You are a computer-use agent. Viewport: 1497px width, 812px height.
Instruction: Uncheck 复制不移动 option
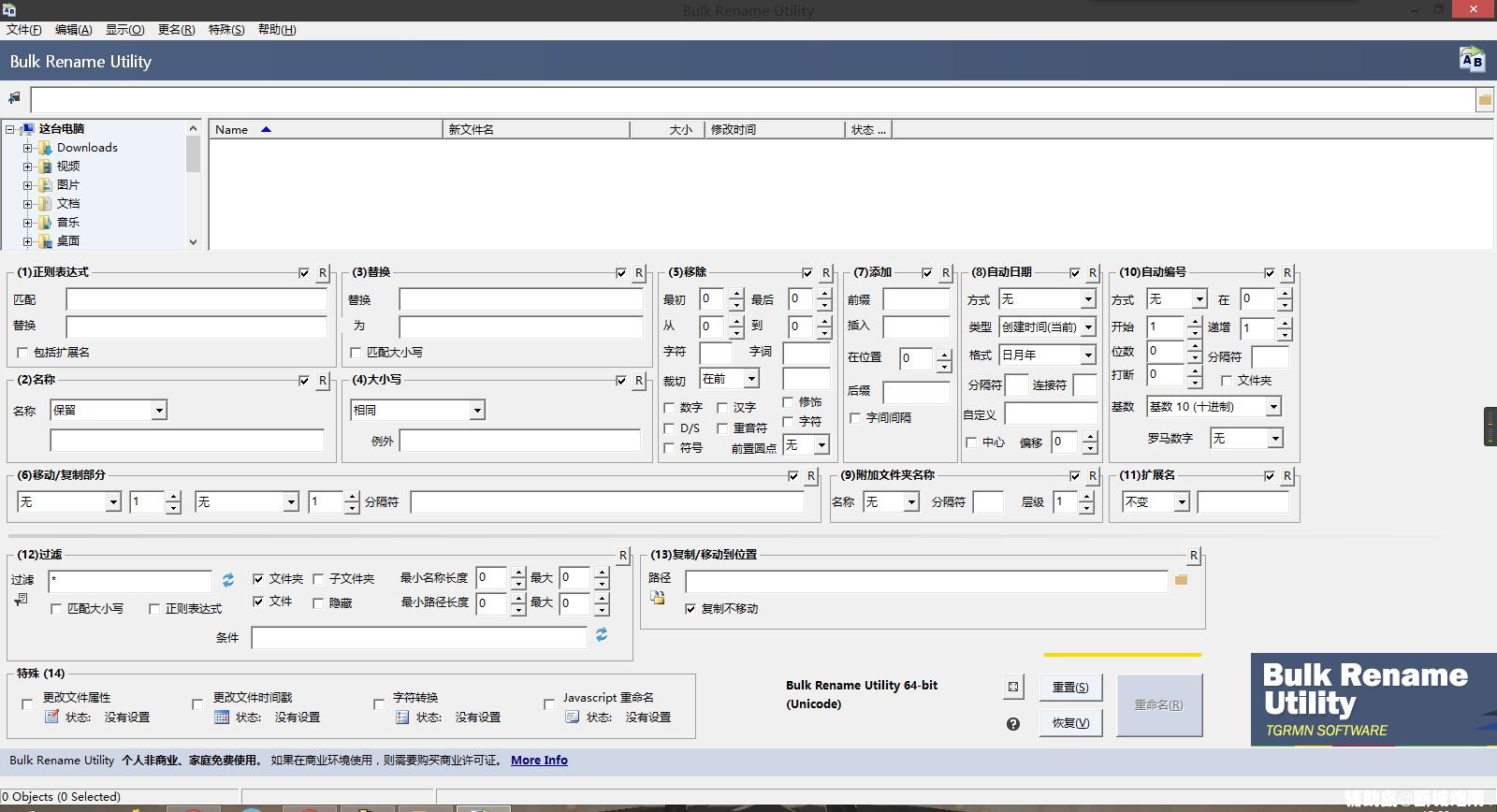tap(690, 609)
